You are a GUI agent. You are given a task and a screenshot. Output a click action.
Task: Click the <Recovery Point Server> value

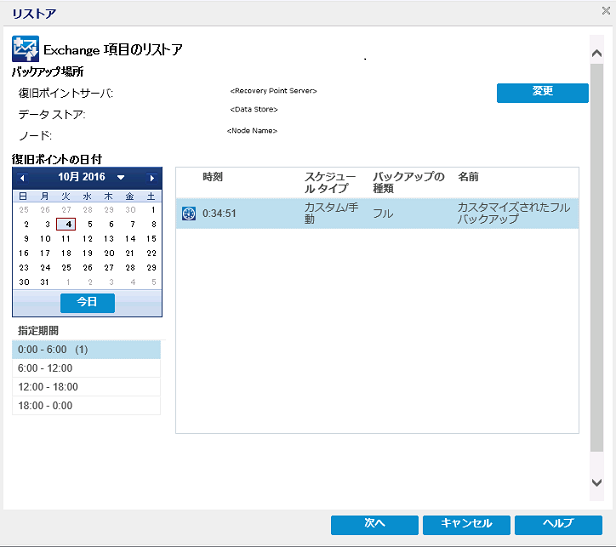point(273,91)
